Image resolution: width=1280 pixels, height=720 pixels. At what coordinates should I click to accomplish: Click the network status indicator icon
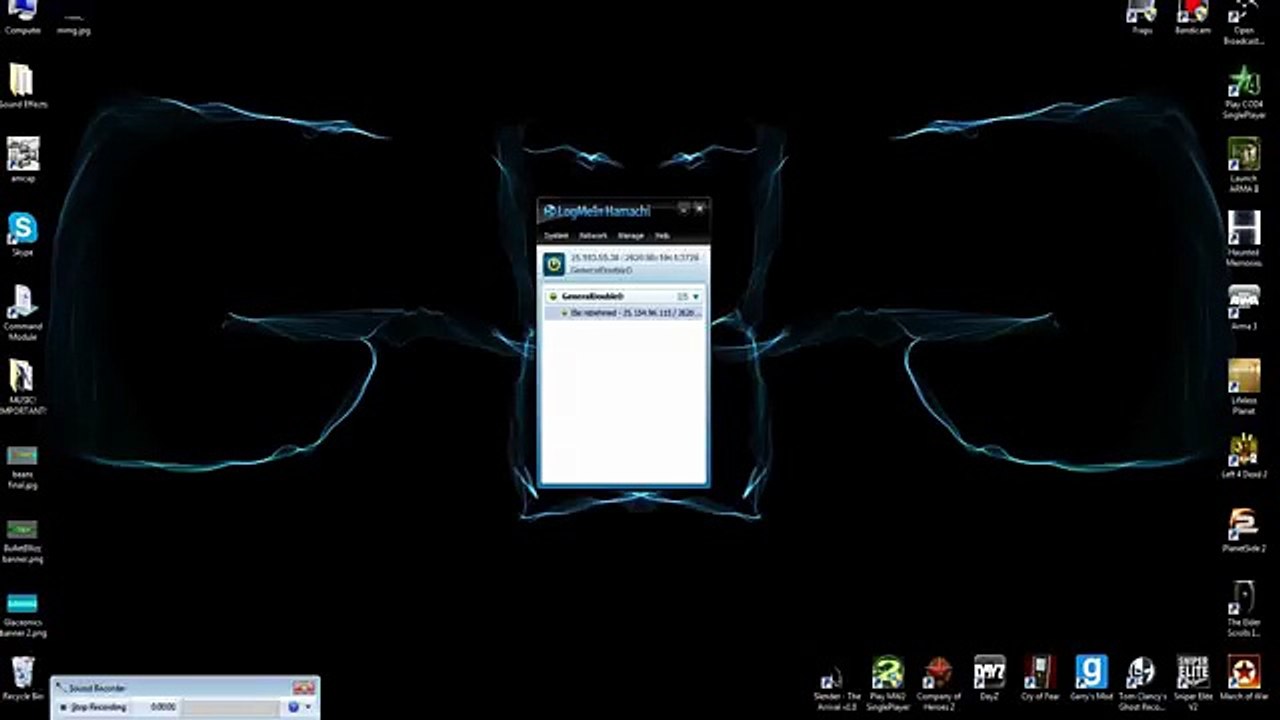pos(552,297)
